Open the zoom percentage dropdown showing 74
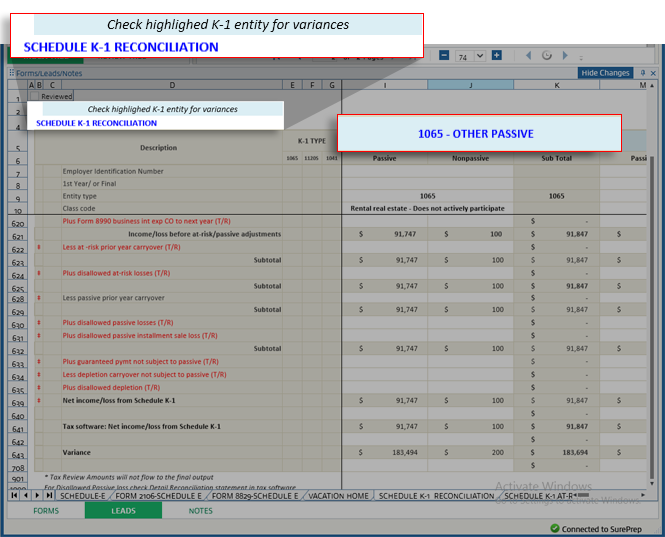The width and height of the screenshot is (665, 537). coord(478,56)
